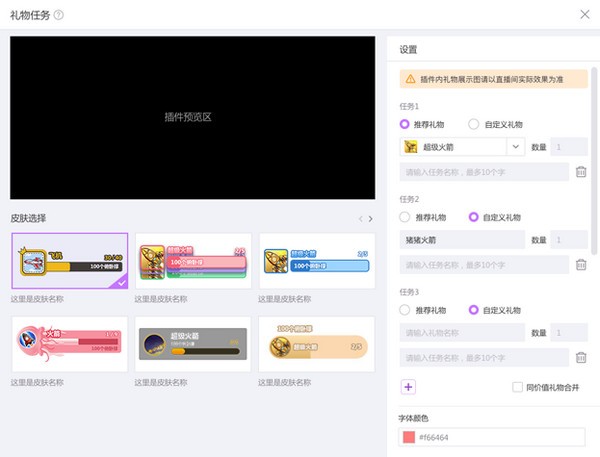
Task: Select 自定义礼物 radio for 任务1
Action: (x=474, y=124)
